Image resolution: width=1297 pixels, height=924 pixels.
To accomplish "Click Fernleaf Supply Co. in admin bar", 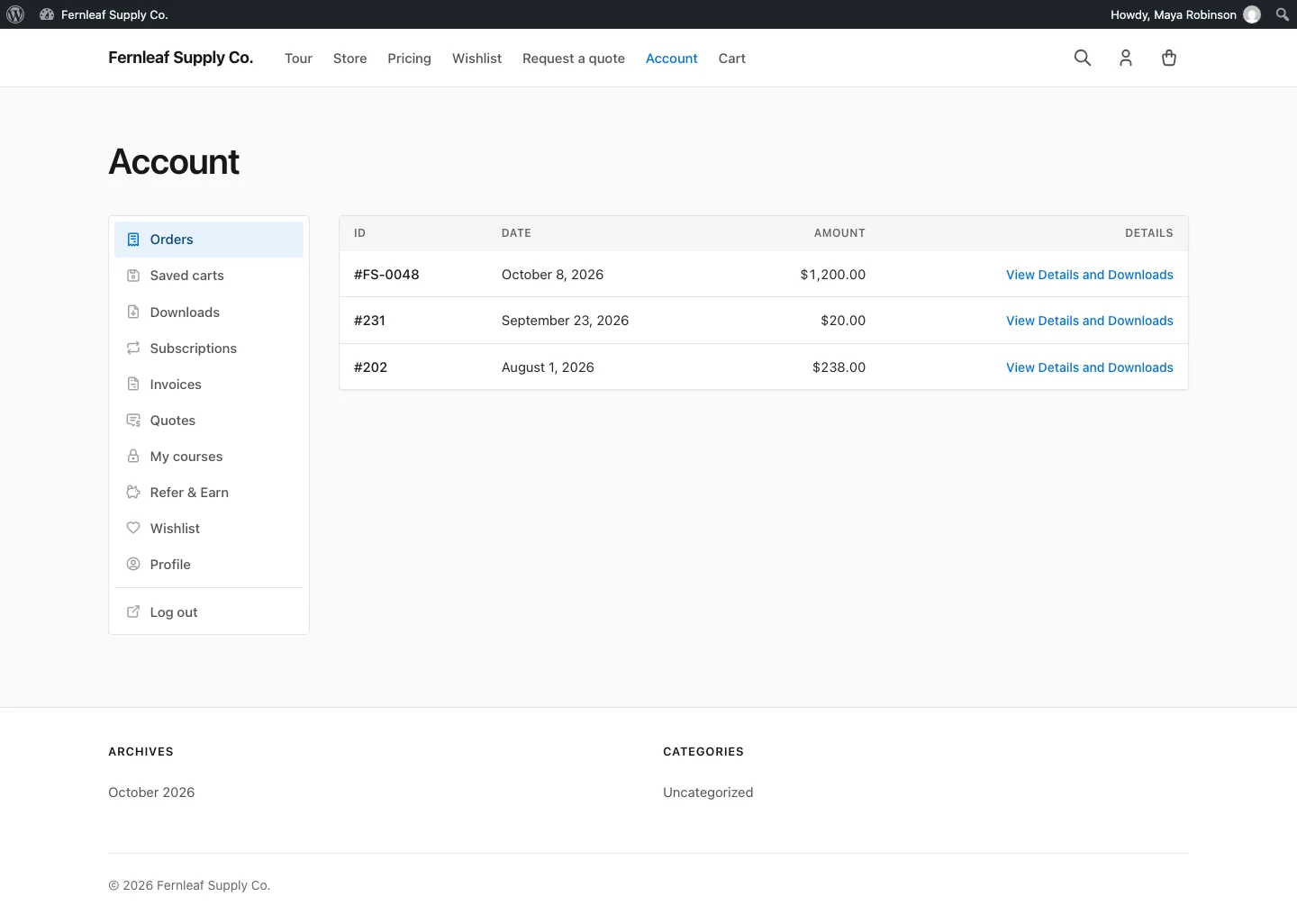I will click(x=114, y=14).
